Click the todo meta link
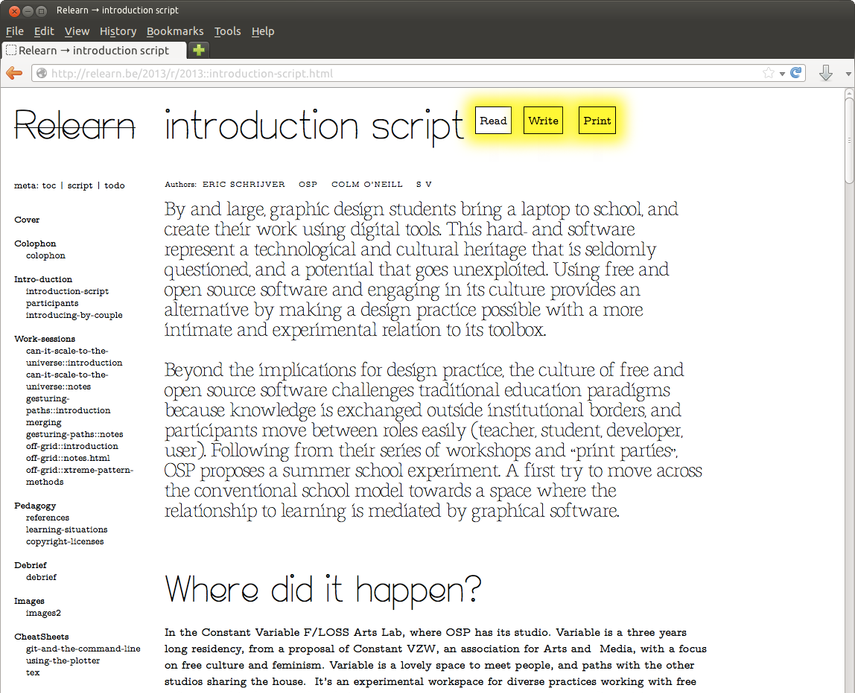Viewport: 855px width, 693px height. pos(114,186)
